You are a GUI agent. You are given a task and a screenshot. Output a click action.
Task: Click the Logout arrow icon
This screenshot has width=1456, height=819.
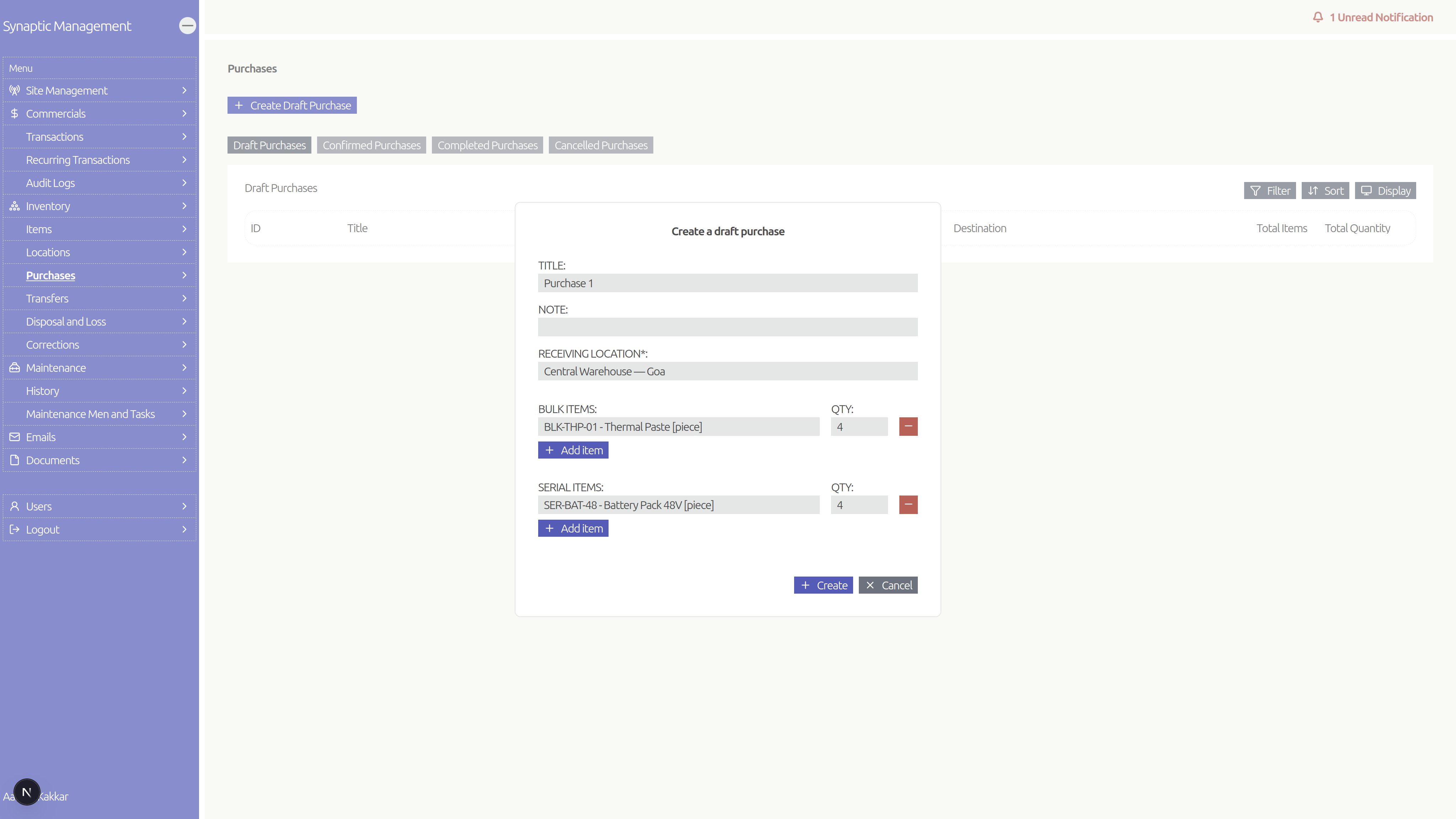[15, 530]
